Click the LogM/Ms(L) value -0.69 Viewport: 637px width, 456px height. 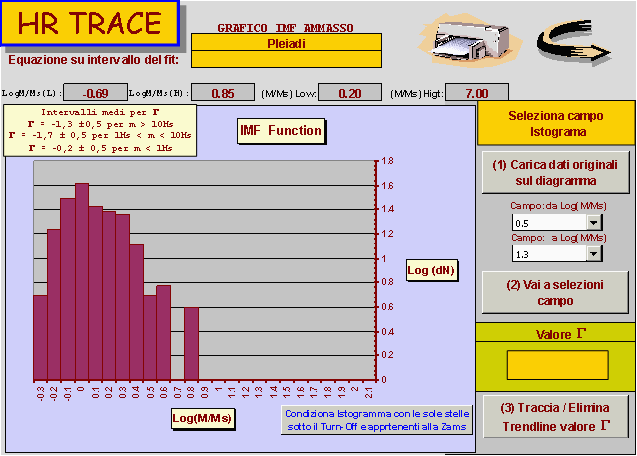pos(95,93)
